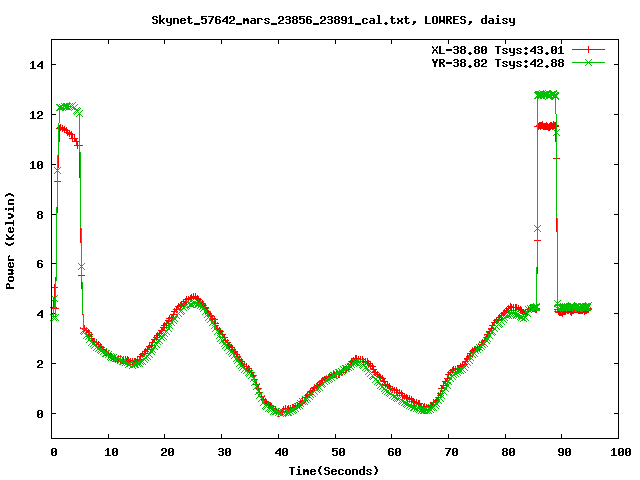Click y-axis tick label 8
Image resolution: width=640 pixels, height=480 pixels.
click(40, 215)
